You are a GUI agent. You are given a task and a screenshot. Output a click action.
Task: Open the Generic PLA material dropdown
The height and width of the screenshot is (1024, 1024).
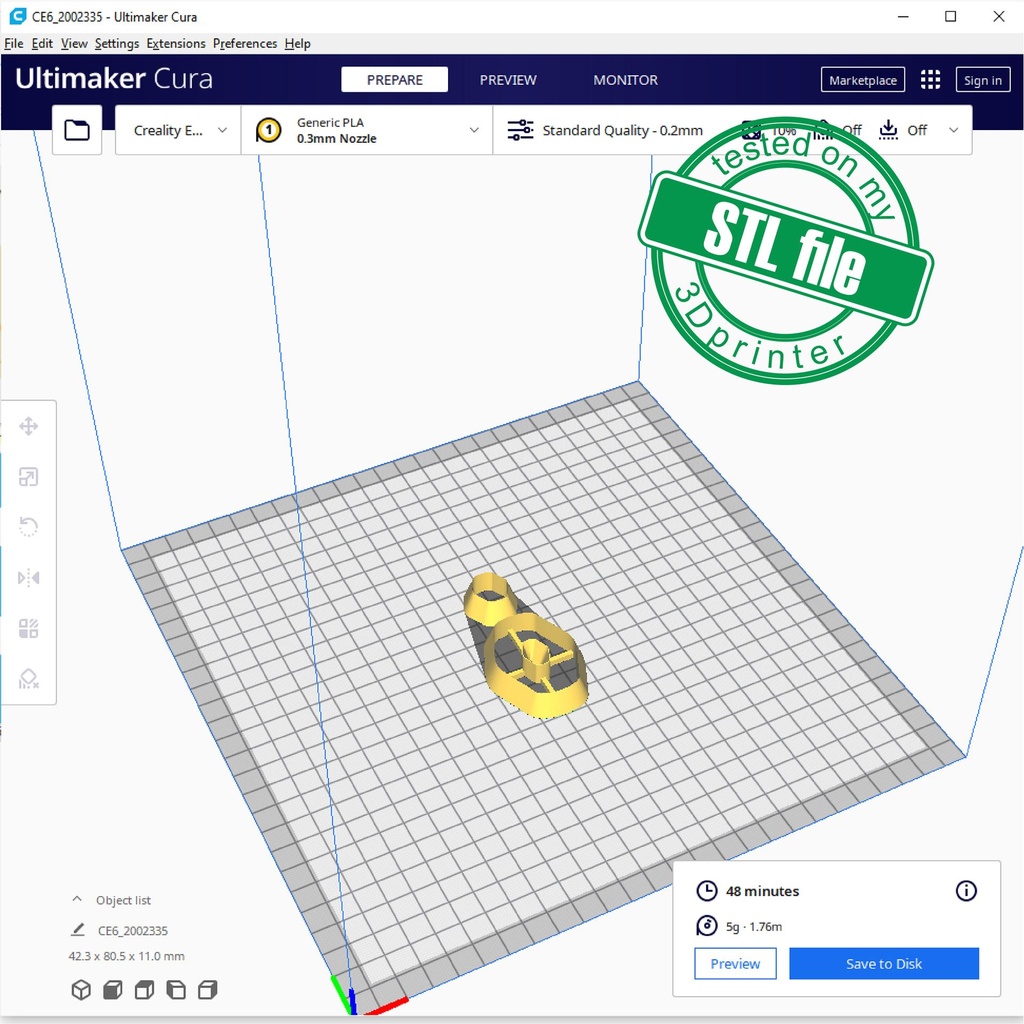pyautogui.click(x=367, y=130)
